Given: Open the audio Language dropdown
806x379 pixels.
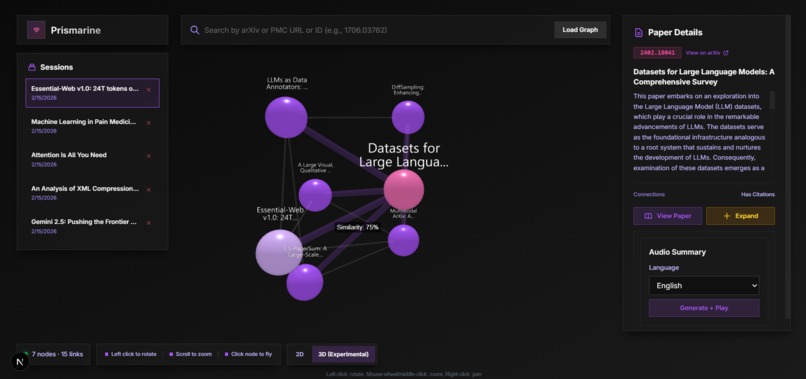Looking at the screenshot, I should [704, 285].
